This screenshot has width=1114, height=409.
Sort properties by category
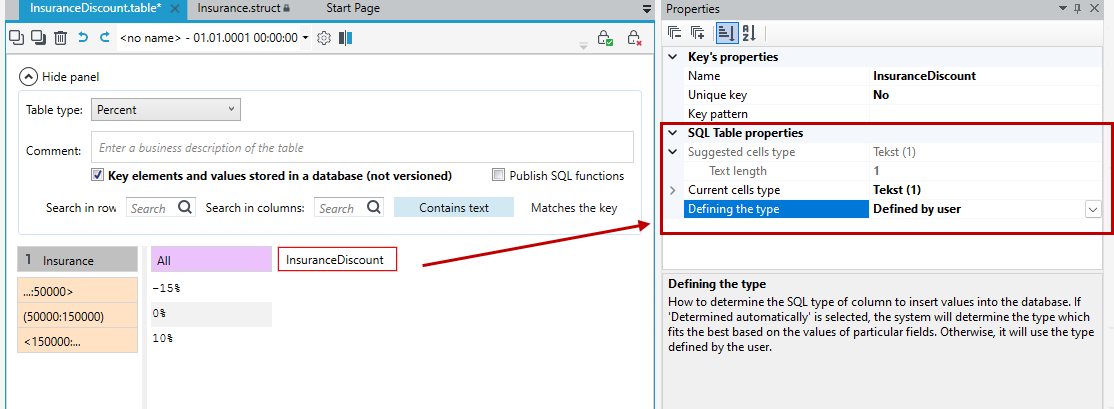[x=725, y=33]
